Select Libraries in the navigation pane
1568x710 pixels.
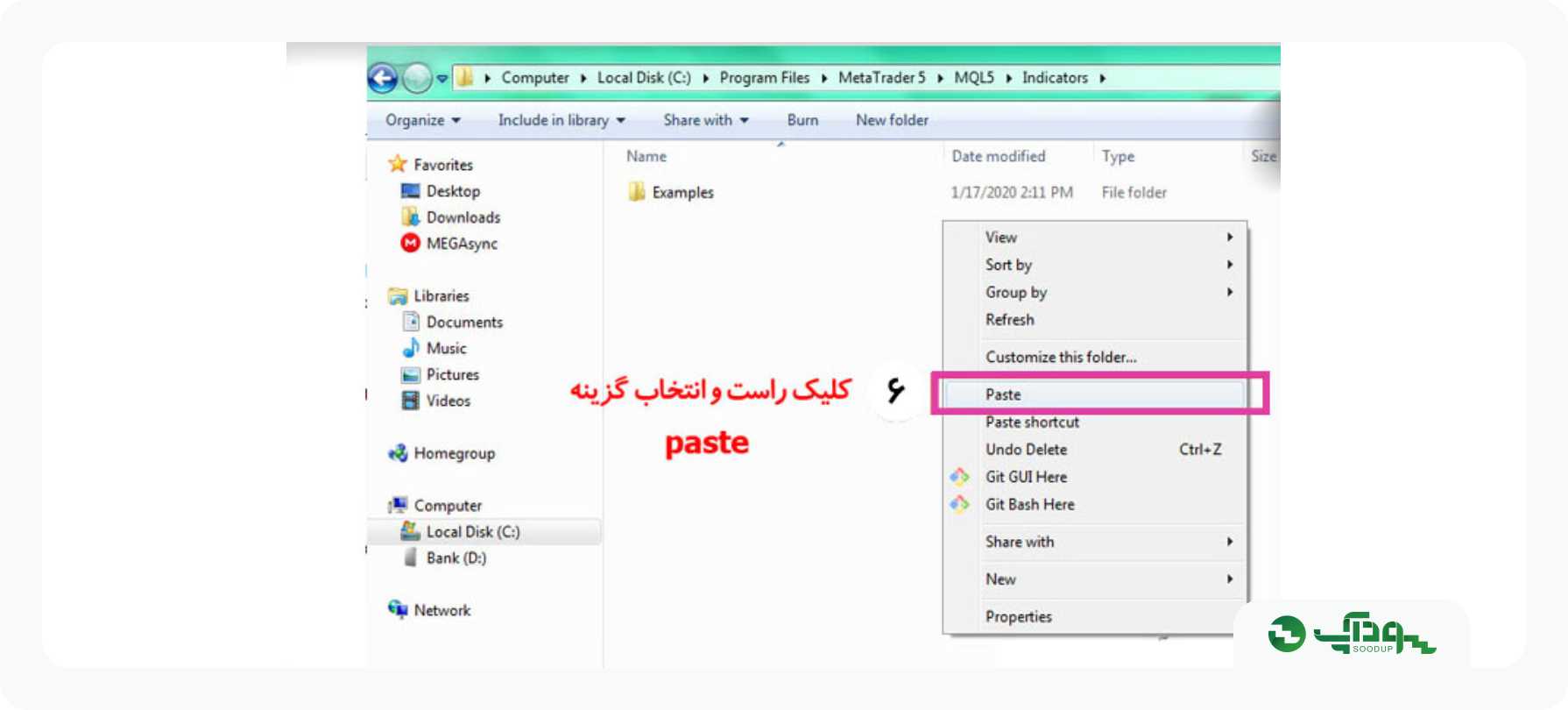tap(441, 296)
